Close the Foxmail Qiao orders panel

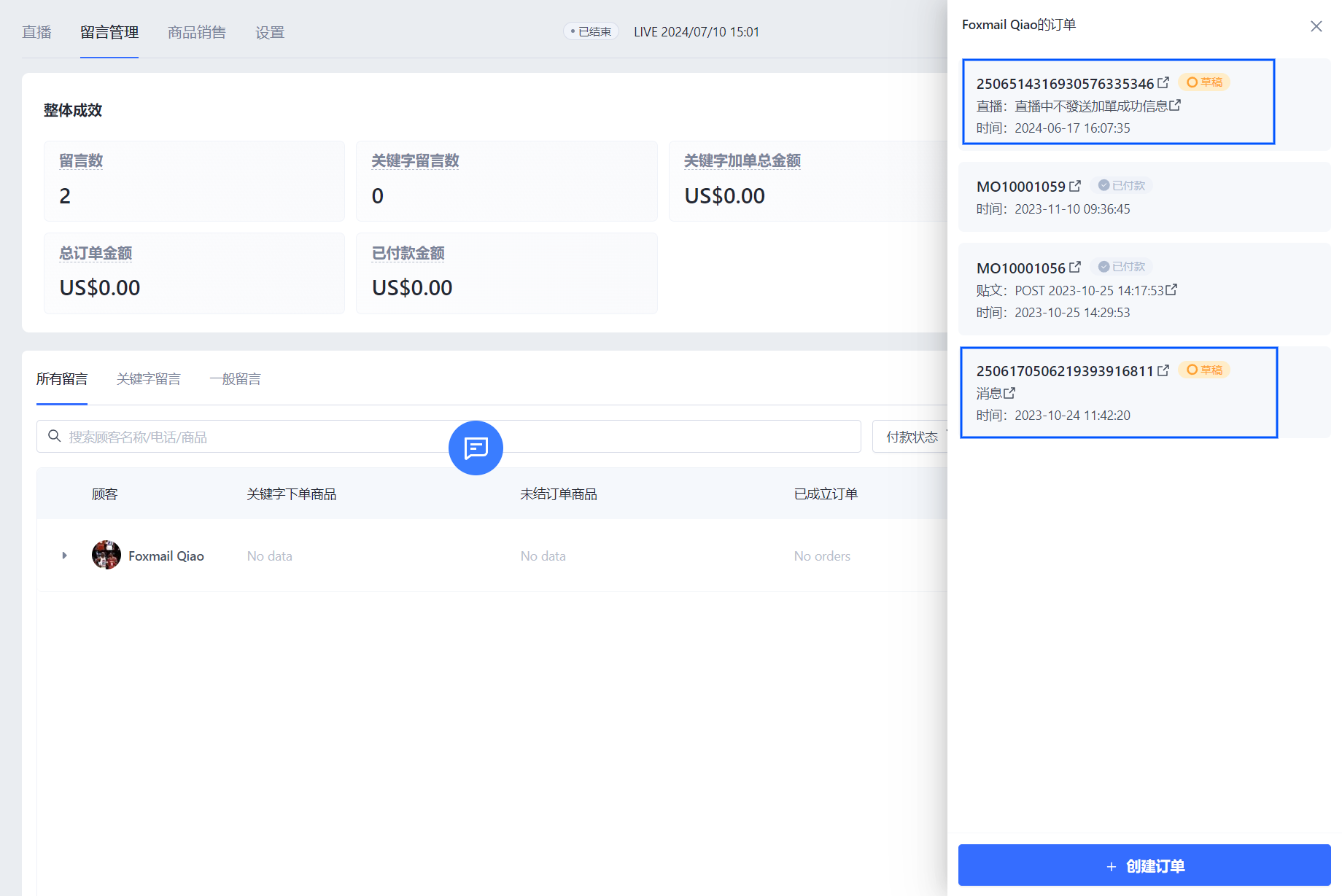click(x=1316, y=26)
